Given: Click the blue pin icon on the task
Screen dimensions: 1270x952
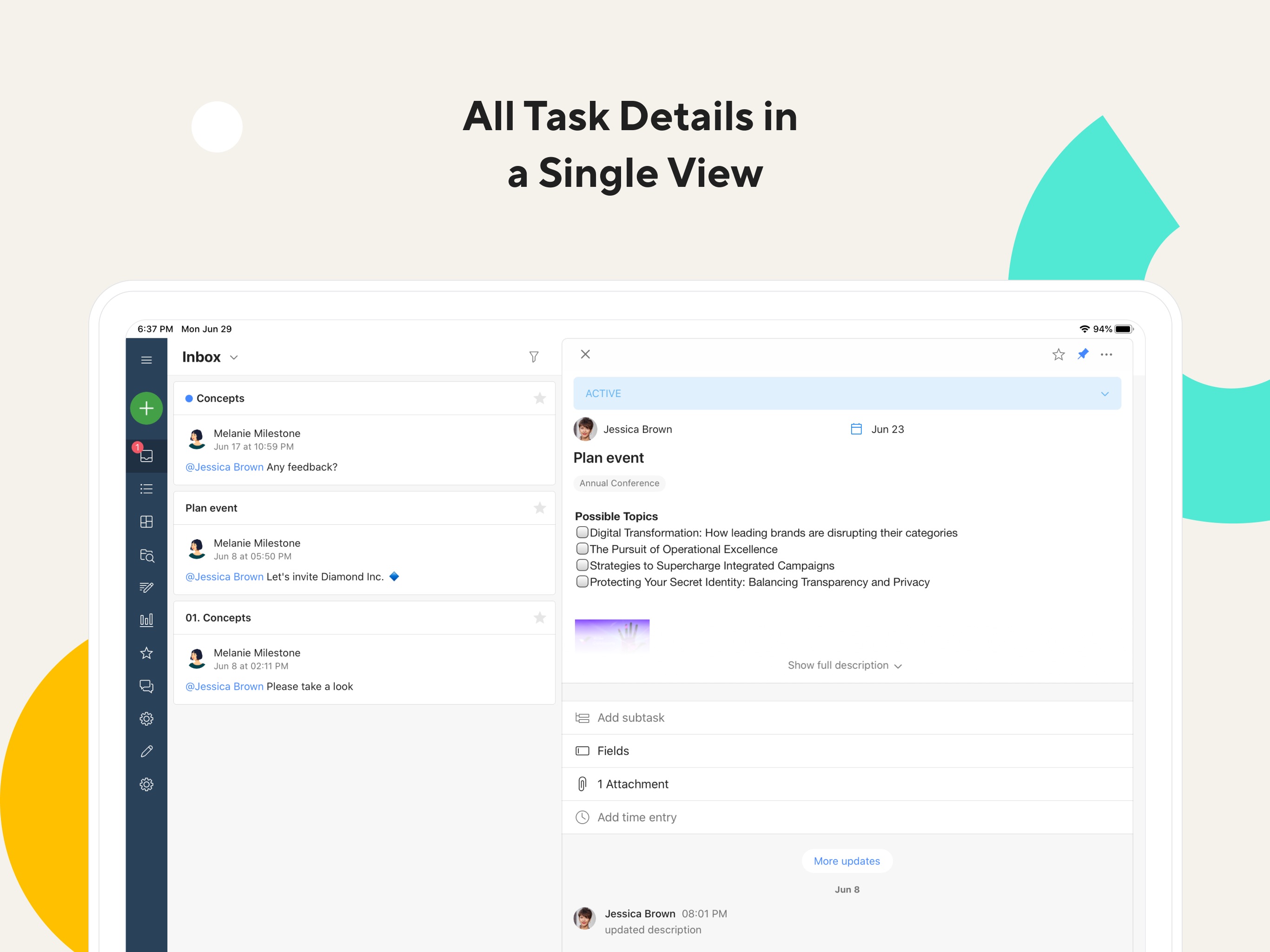Looking at the screenshot, I should 1083,354.
